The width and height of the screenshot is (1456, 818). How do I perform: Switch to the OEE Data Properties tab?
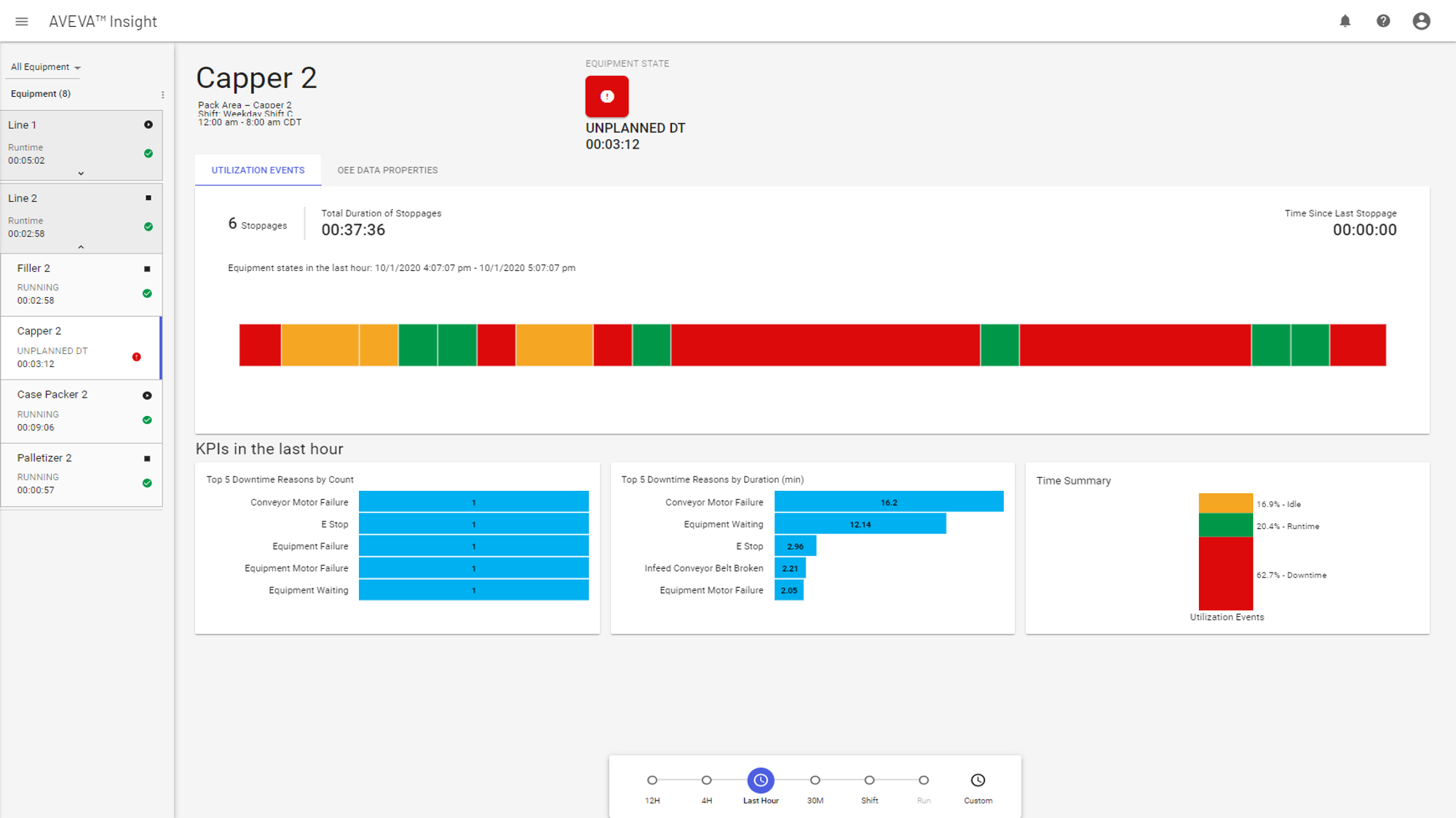387,170
